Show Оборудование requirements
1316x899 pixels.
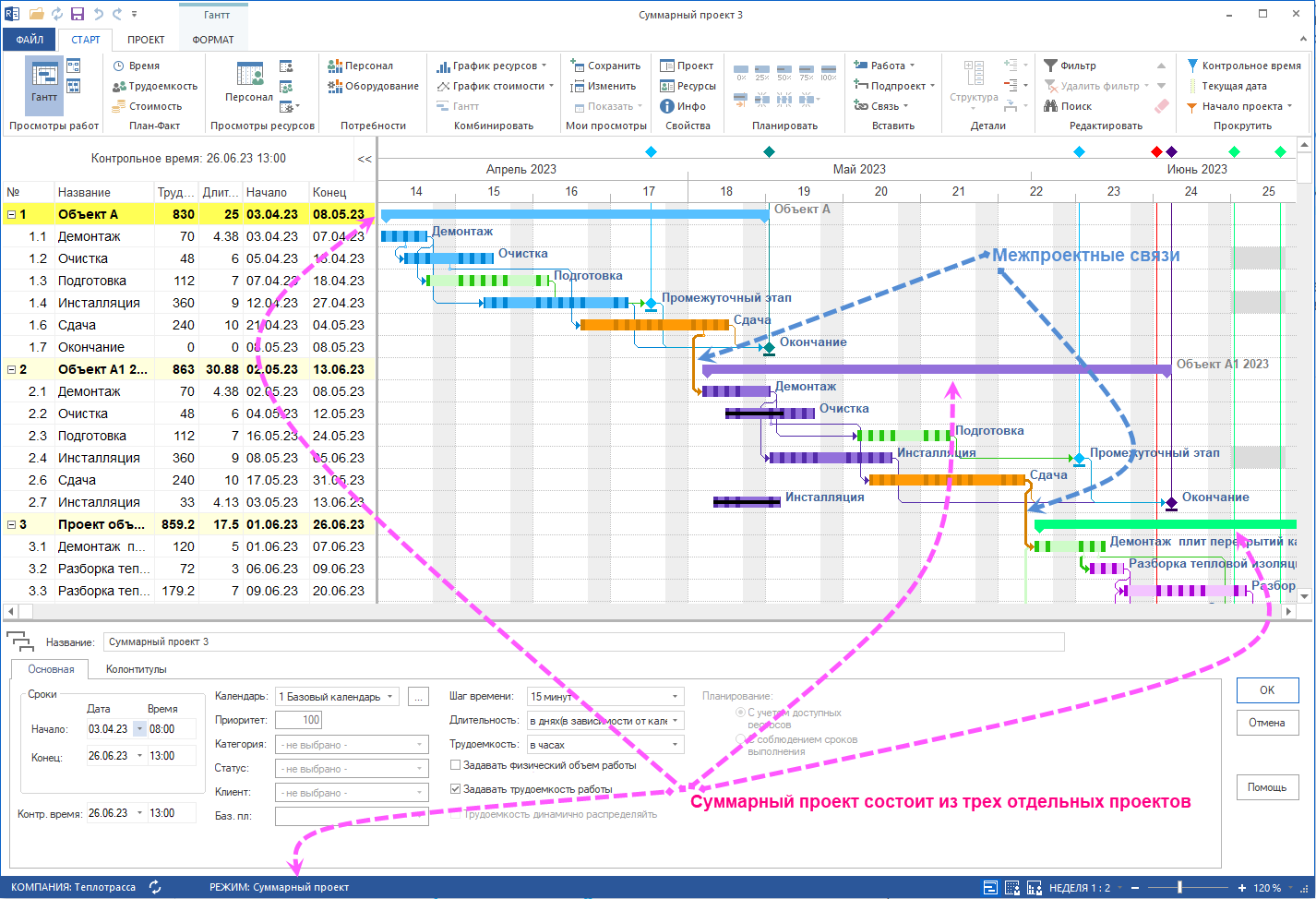(x=373, y=86)
